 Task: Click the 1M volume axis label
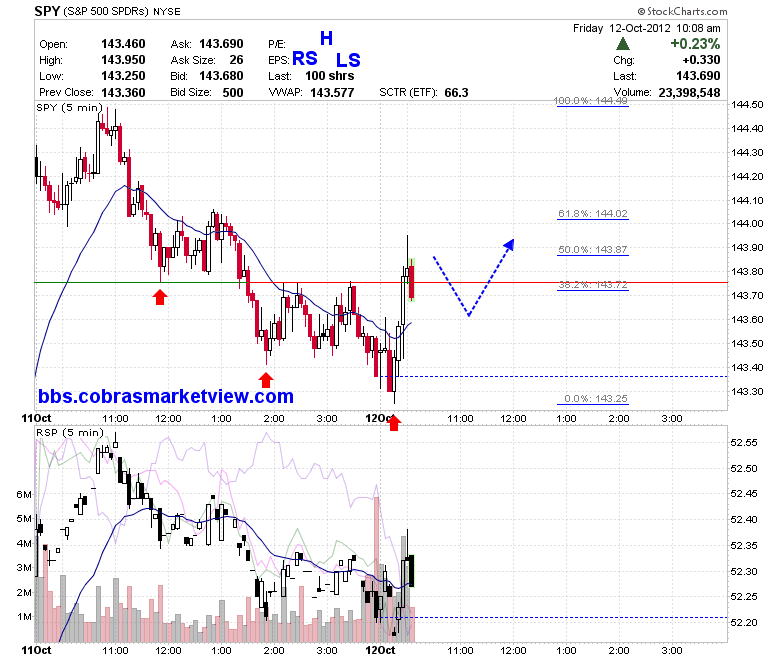coord(24,617)
